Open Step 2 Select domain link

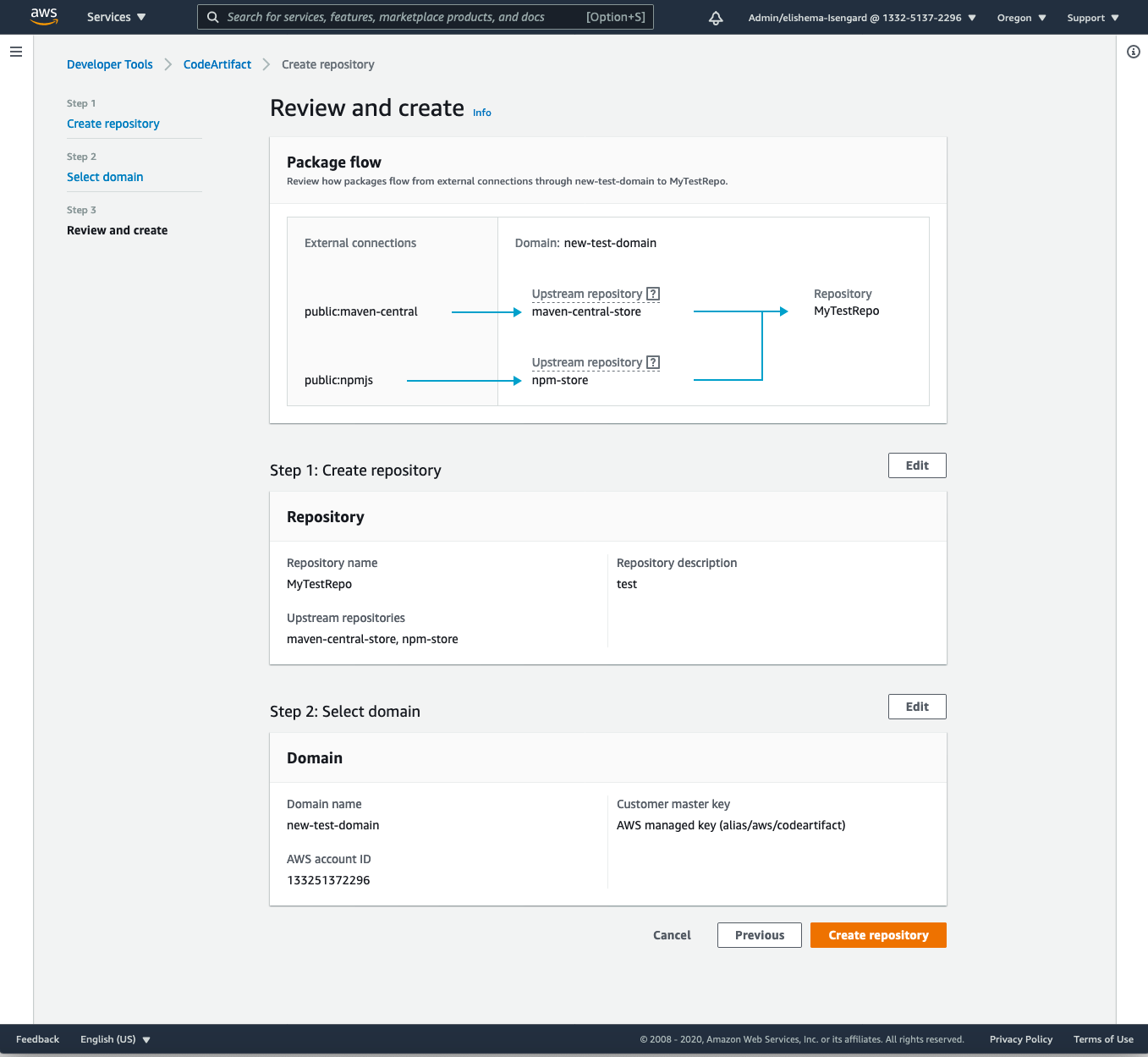[105, 177]
